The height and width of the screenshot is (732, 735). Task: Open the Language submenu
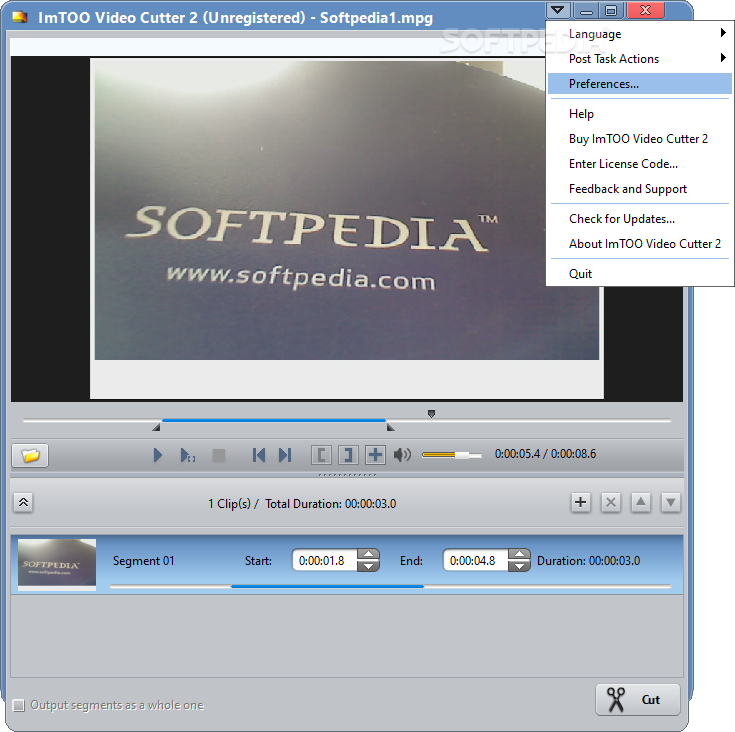coord(640,34)
